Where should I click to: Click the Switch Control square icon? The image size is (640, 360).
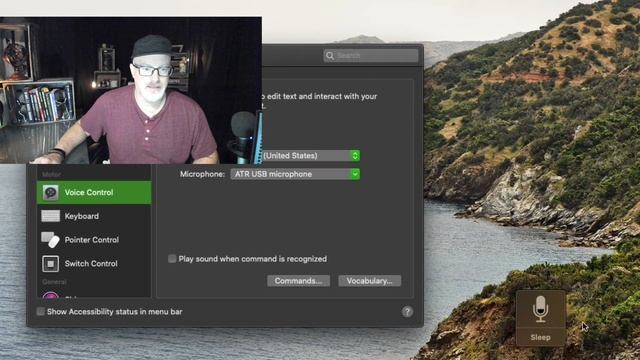click(x=51, y=264)
